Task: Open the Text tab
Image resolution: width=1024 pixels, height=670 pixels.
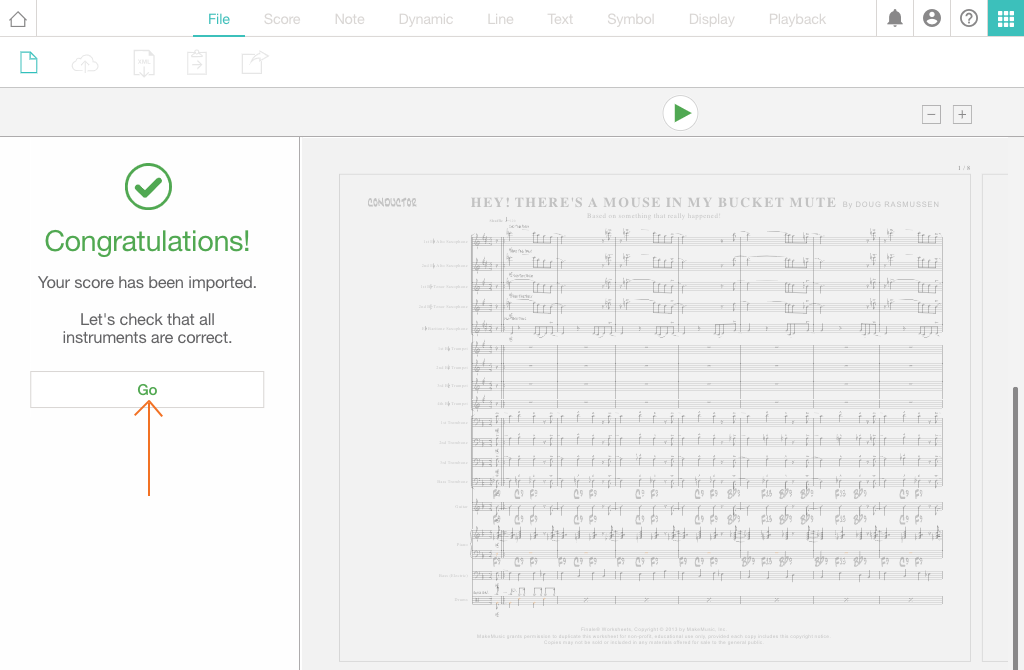Action: tap(560, 20)
